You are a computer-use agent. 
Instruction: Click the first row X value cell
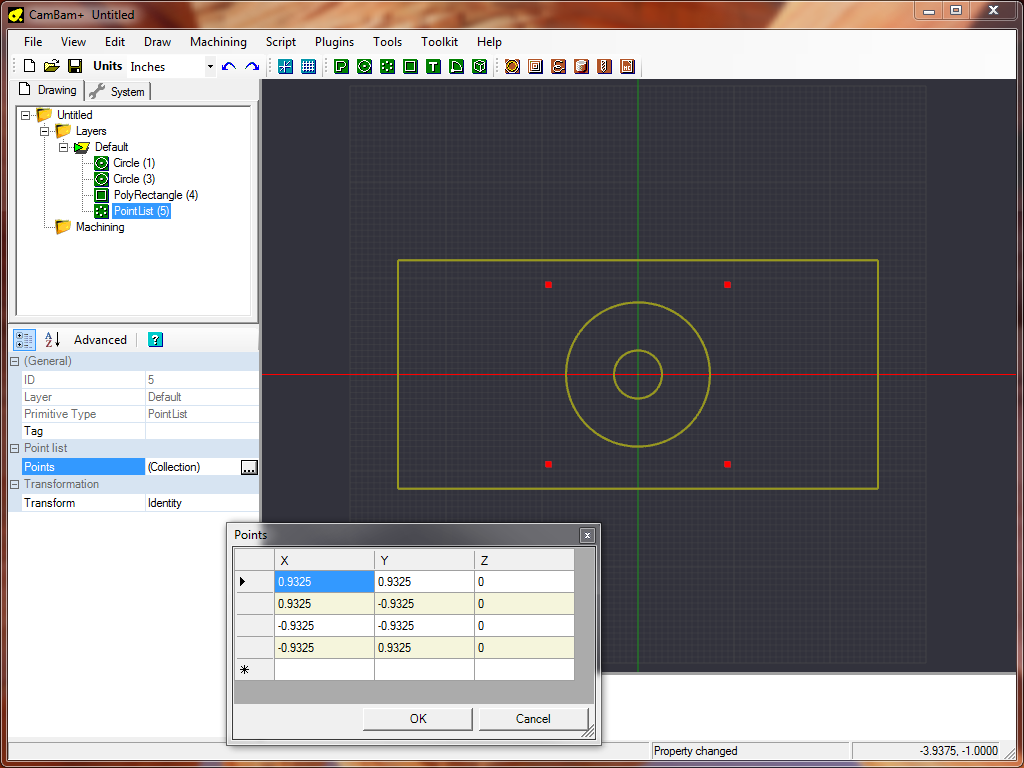[324, 582]
